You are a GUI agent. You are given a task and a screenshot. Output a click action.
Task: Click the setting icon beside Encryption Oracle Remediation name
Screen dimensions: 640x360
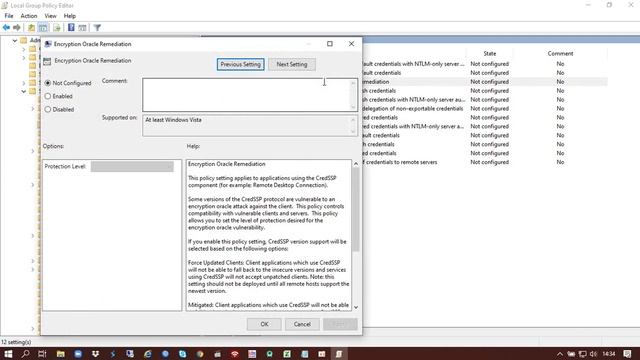(x=47, y=61)
